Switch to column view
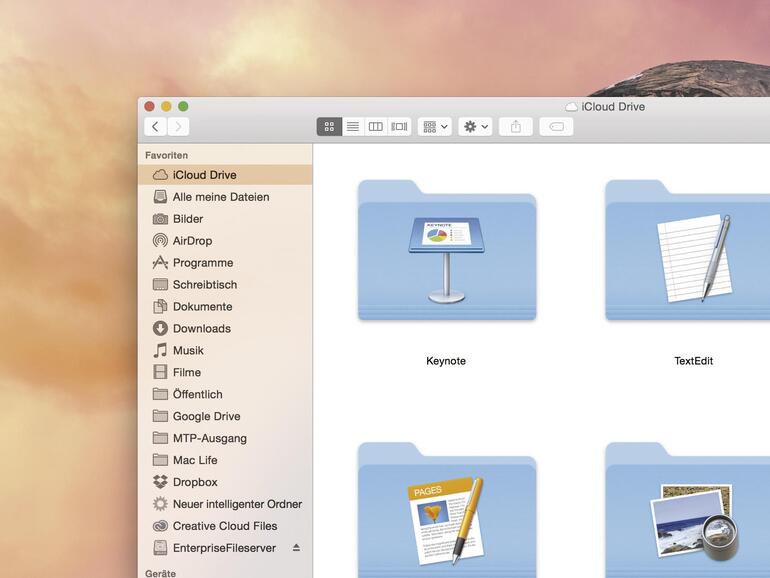Image resolution: width=770 pixels, height=578 pixels. (x=376, y=127)
